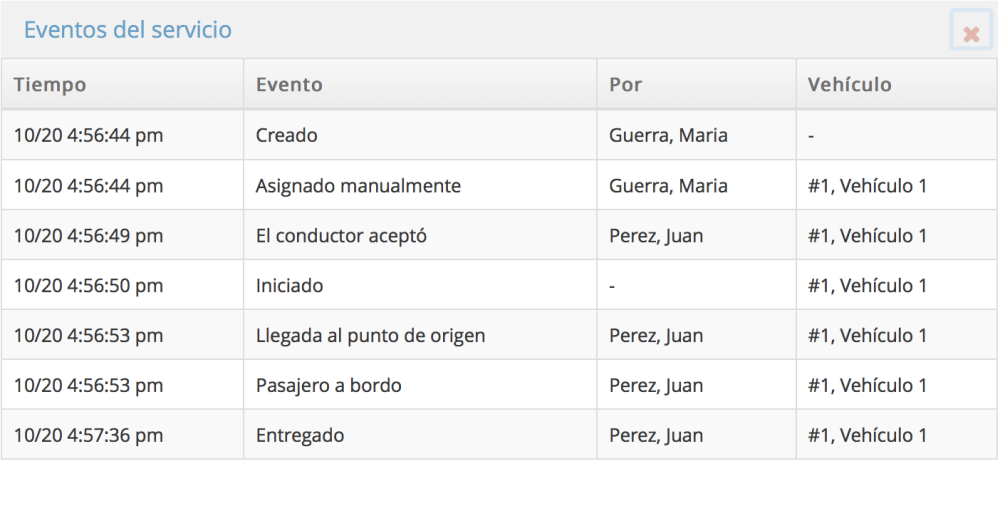Select the Llegada al punto de origen event
Image resolution: width=1000 pixels, height=506 pixels.
click(370, 336)
